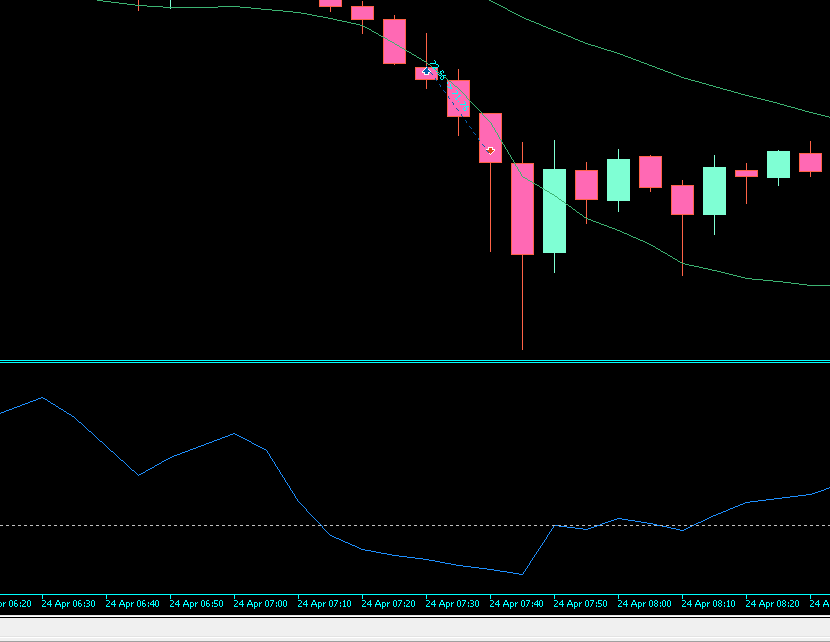Click the 24 Apr 07:30 time label
Image resolution: width=830 pixels, height=642 pixels.
[453, 604]
